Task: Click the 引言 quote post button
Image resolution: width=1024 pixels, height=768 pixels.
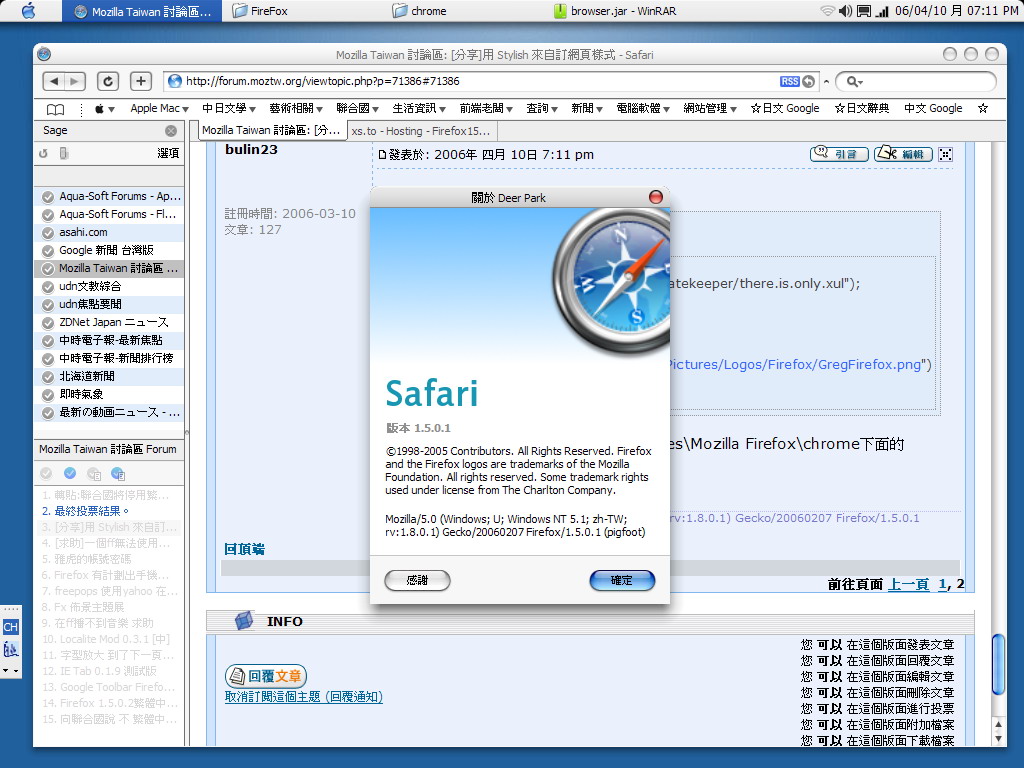Action: point(838,154)
